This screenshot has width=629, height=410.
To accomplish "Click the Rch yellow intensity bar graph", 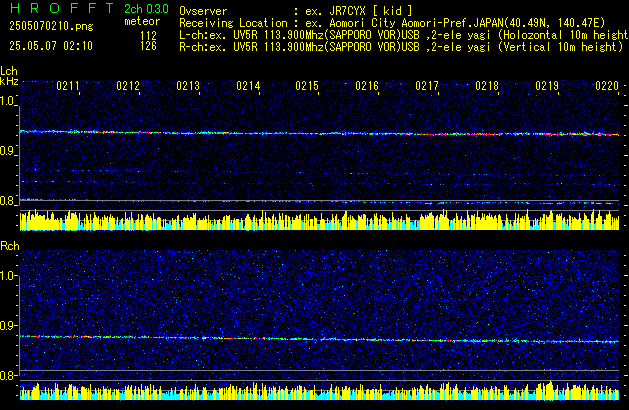I will point(319,391).
